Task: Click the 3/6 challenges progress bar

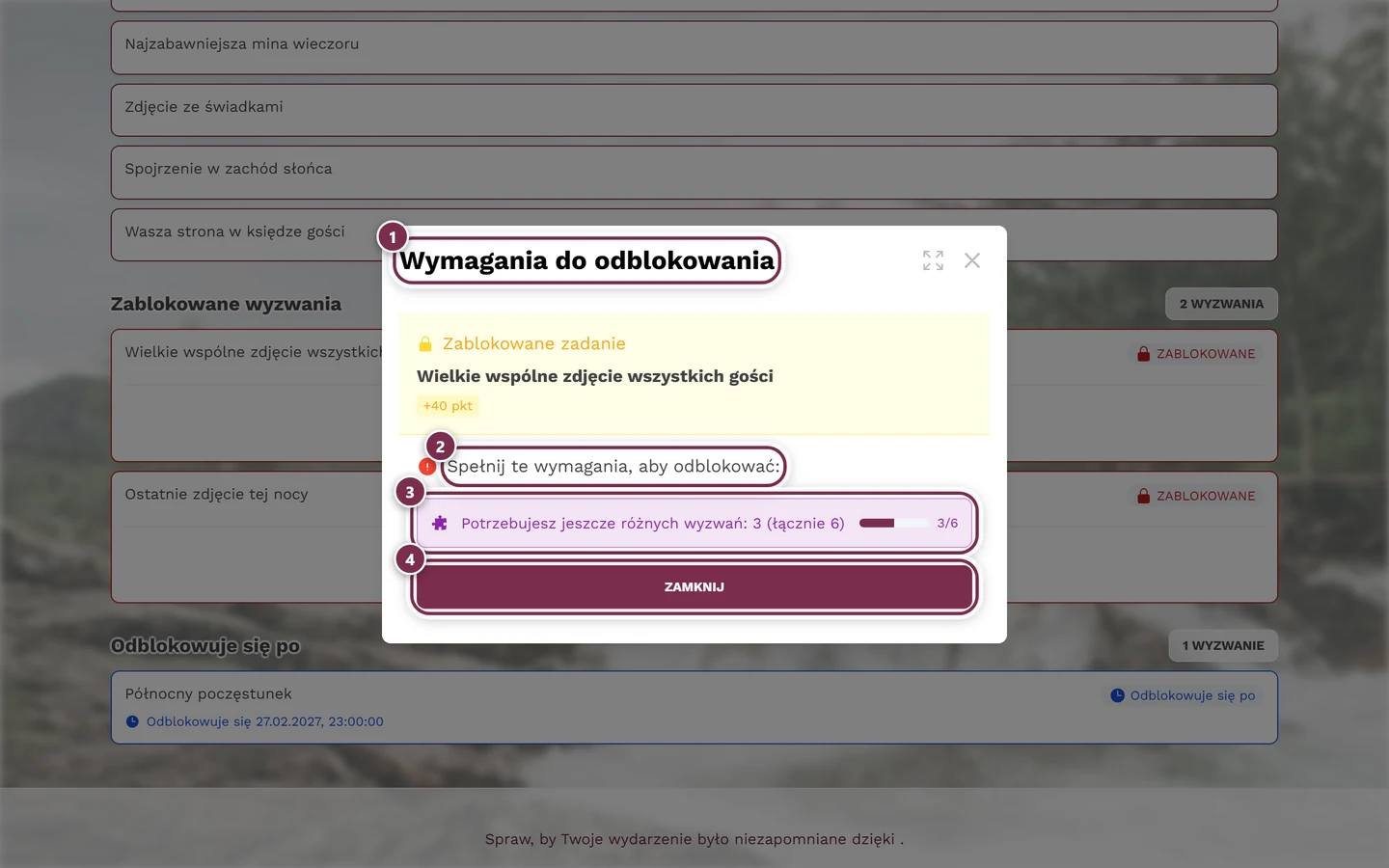Action: 893,523
